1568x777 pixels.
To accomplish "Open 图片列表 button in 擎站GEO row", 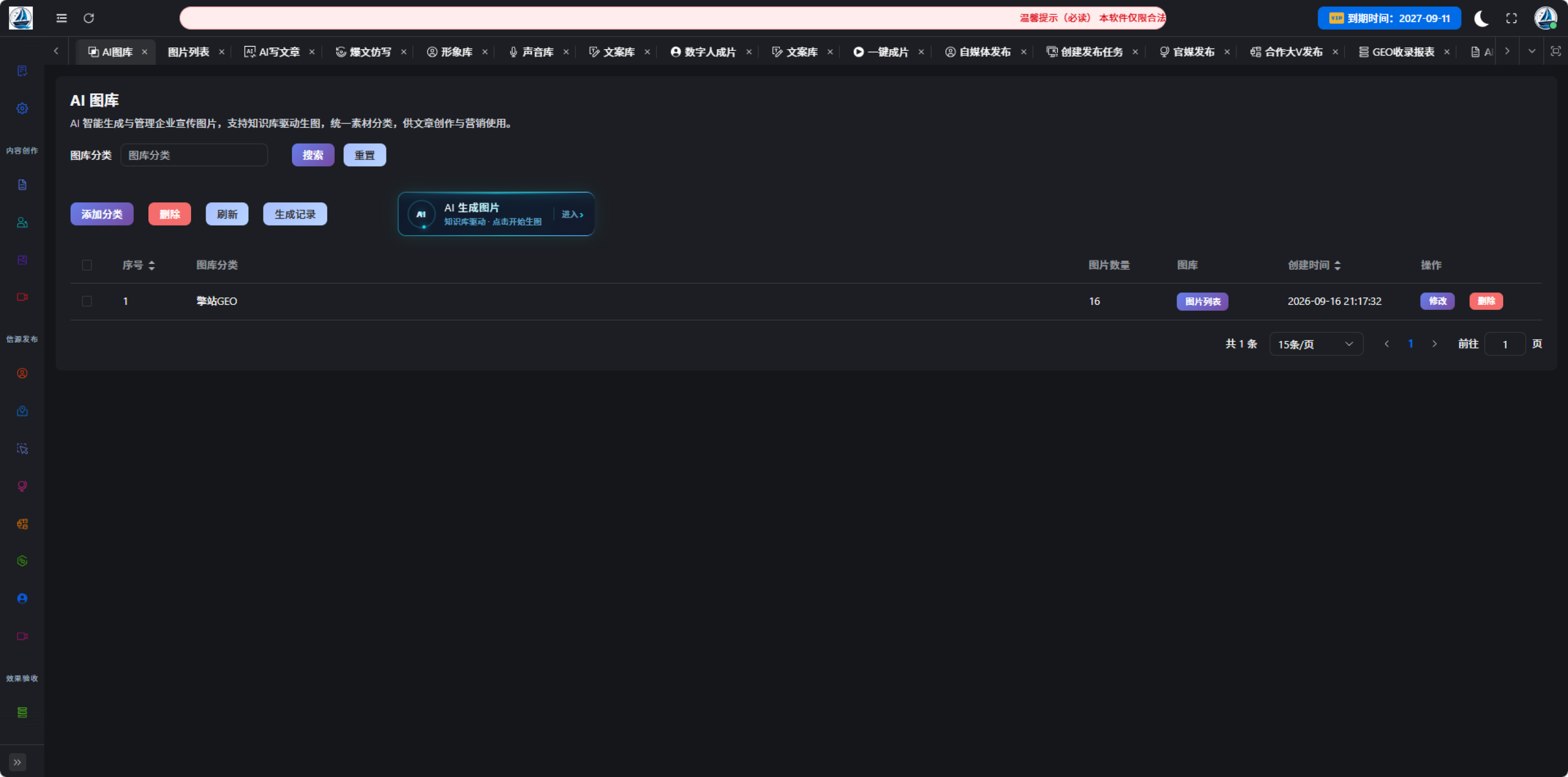I will [x=1202, y=302].
